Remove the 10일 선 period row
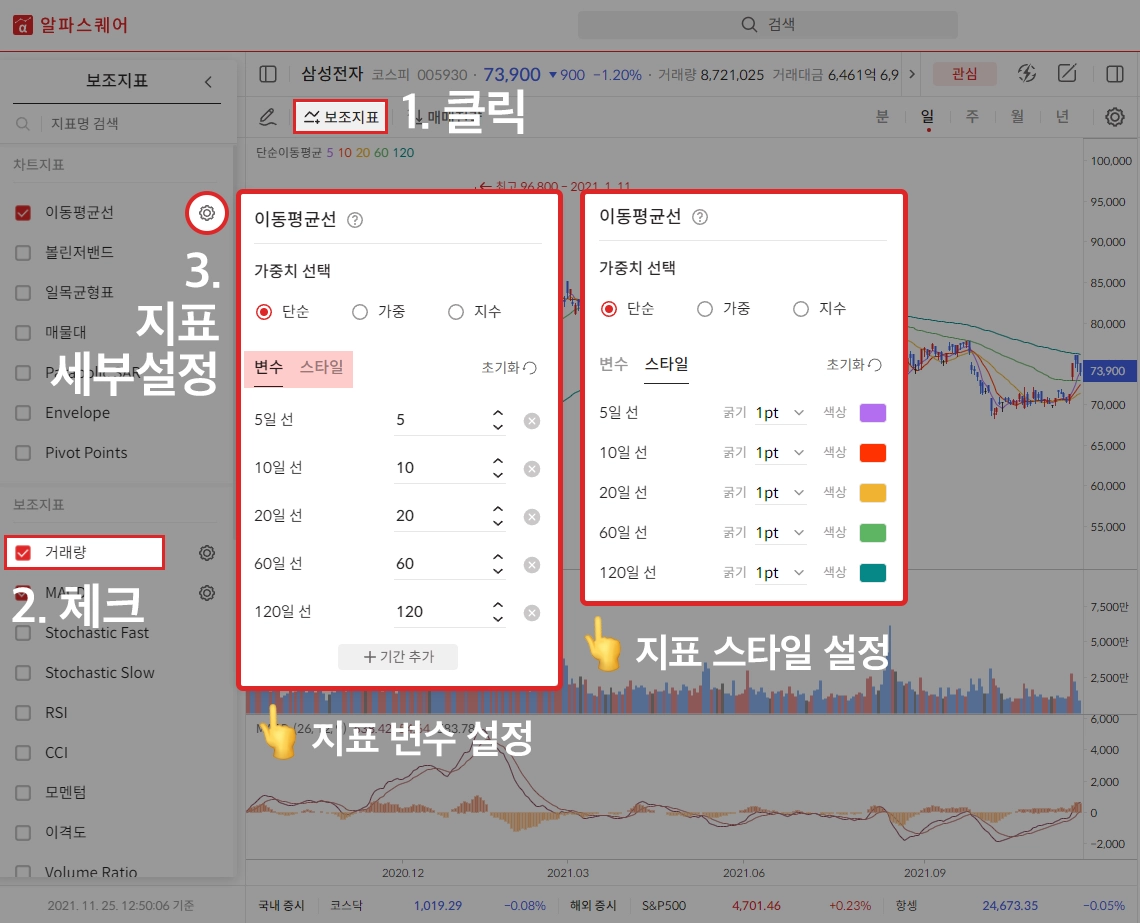This screenshot has height=923, width=1140. 532,469
